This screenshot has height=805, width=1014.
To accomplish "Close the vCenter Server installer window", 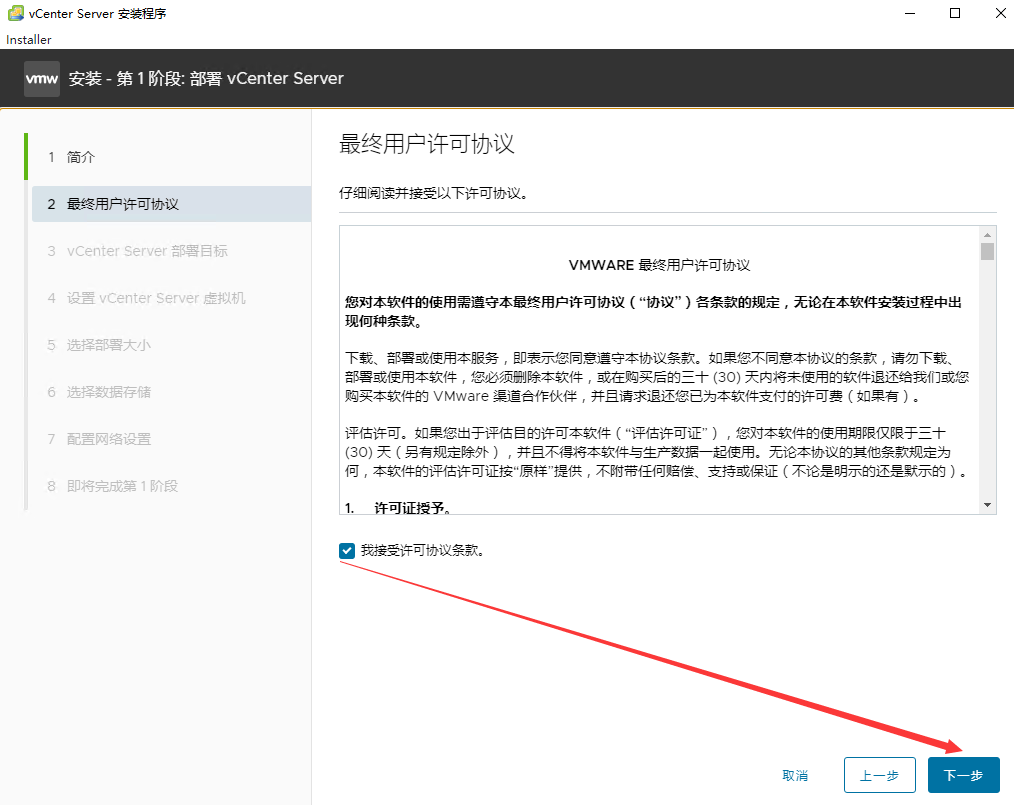I will coord(1000,14).
